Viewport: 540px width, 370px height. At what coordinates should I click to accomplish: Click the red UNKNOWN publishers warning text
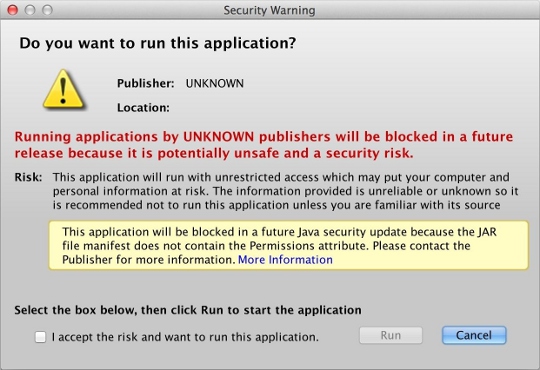[264, 145]
